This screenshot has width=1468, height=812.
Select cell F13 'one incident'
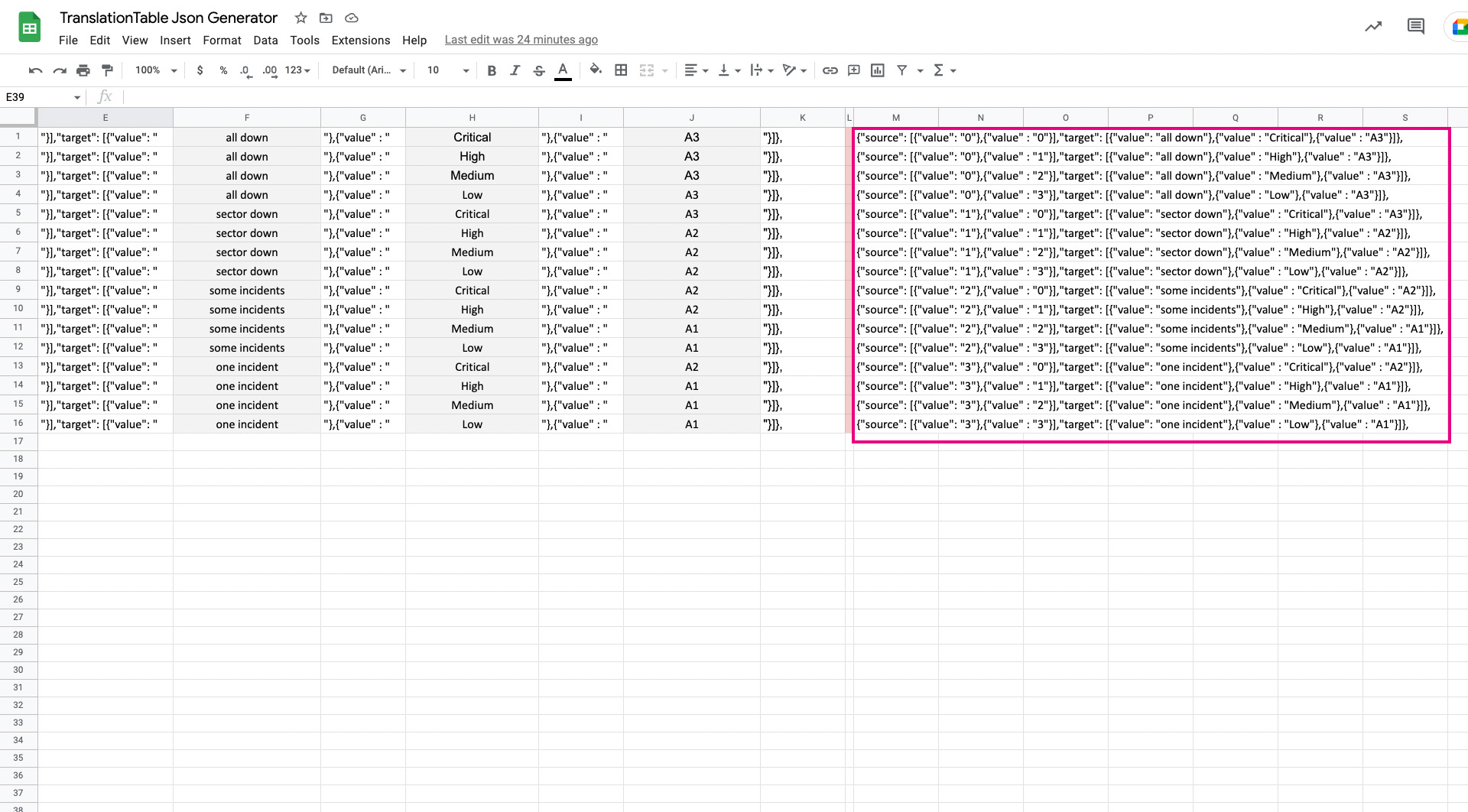[247, 367]
